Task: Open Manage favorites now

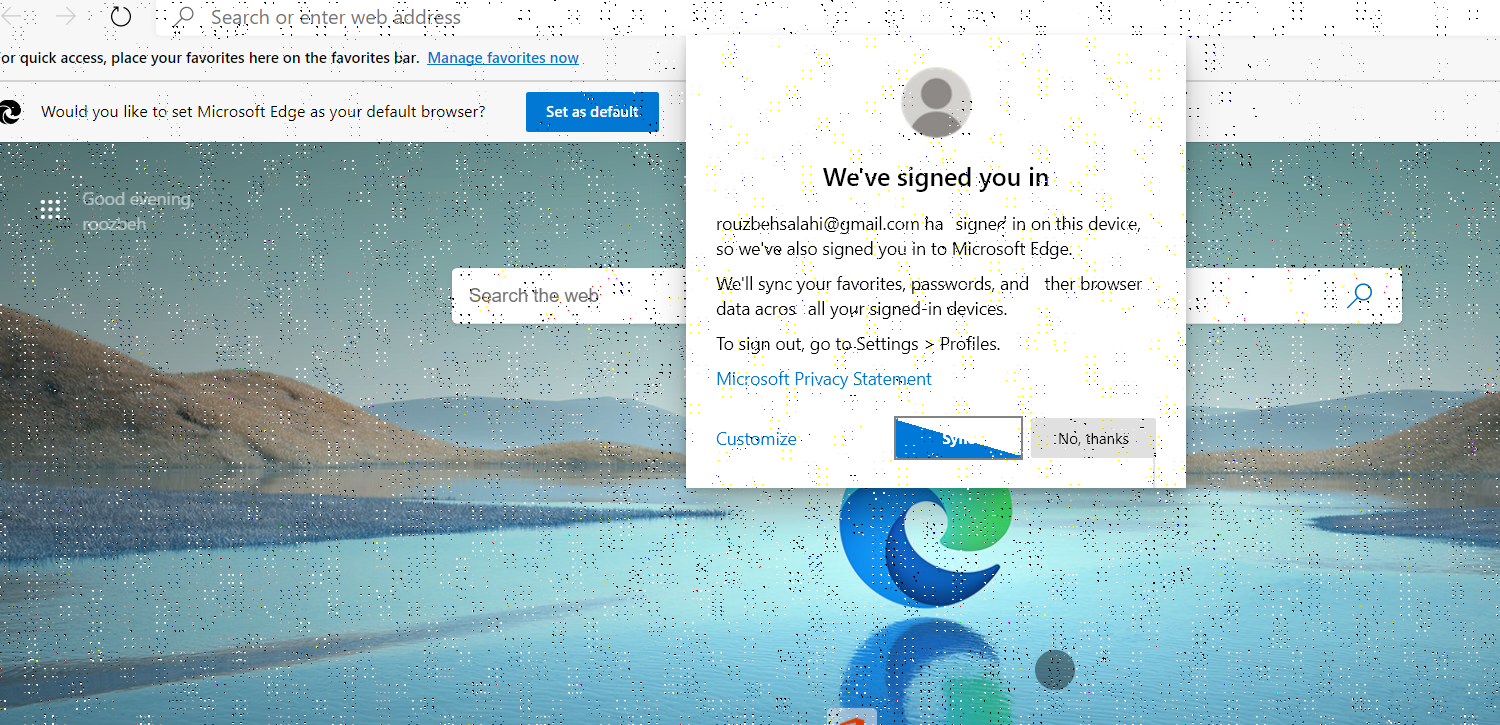Action: click(502, 57)
